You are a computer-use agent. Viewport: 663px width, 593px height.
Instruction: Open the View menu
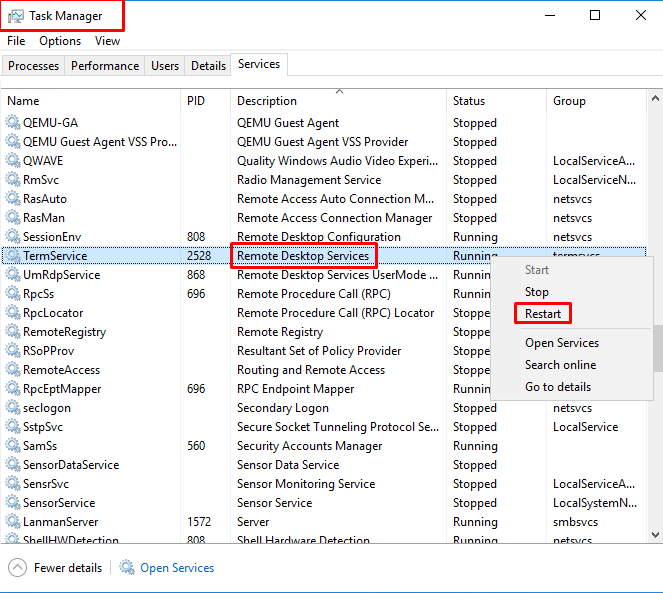coord(107,41)
